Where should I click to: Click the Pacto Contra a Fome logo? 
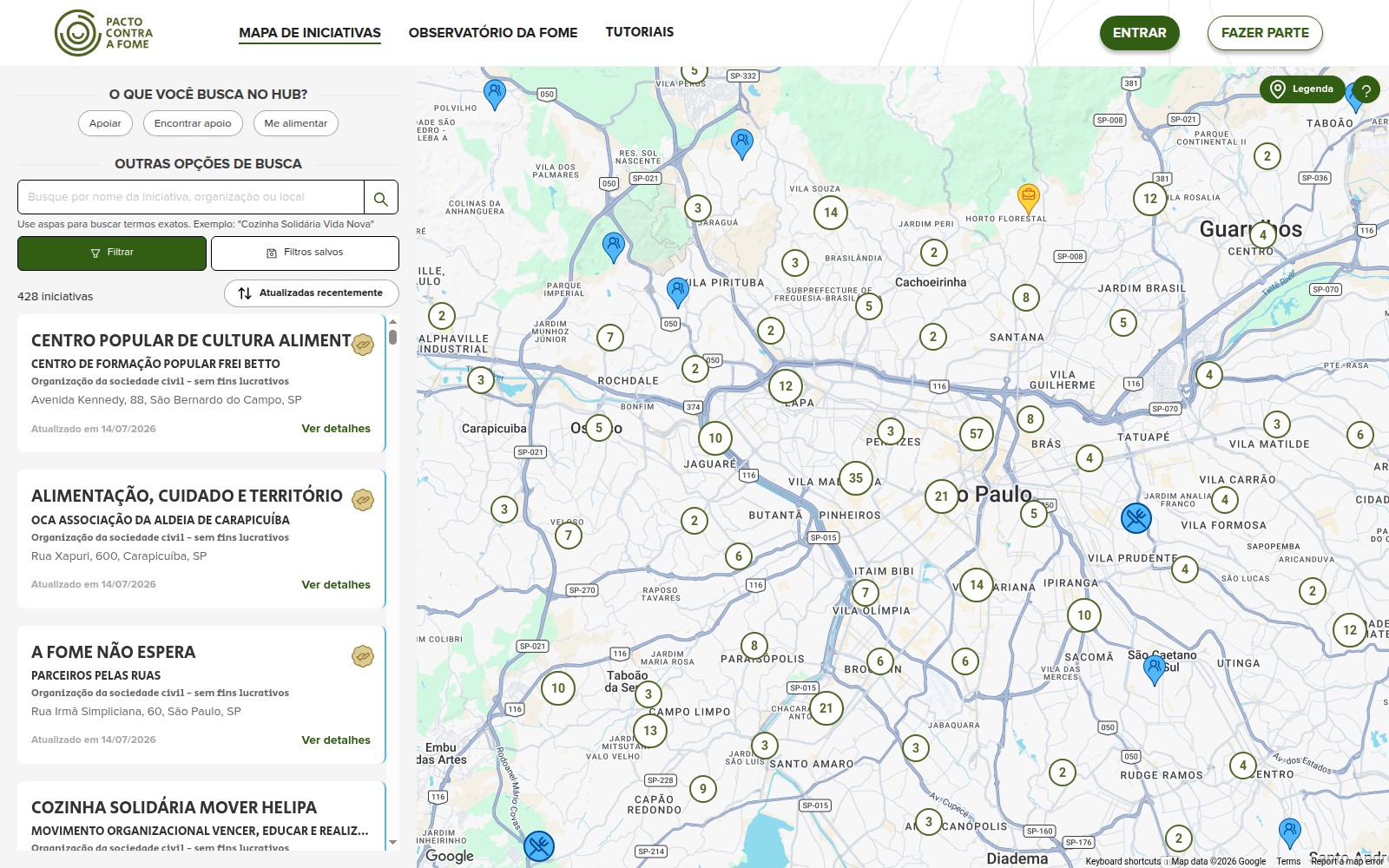pos(104,33)
